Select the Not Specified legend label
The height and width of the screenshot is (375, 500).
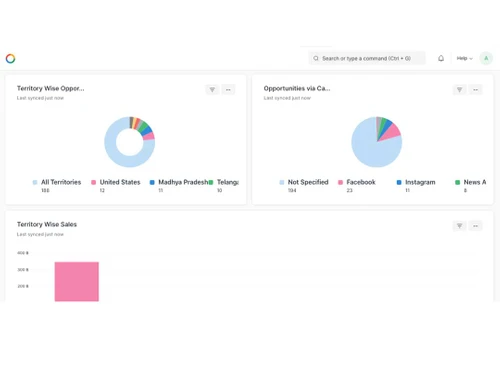[x=308, y=182]
